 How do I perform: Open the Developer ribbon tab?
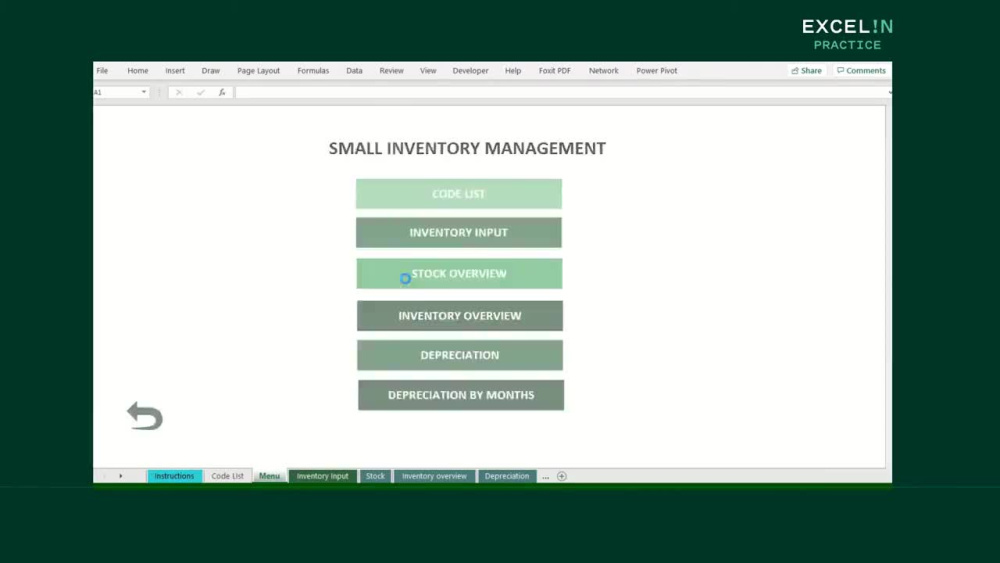471,71
